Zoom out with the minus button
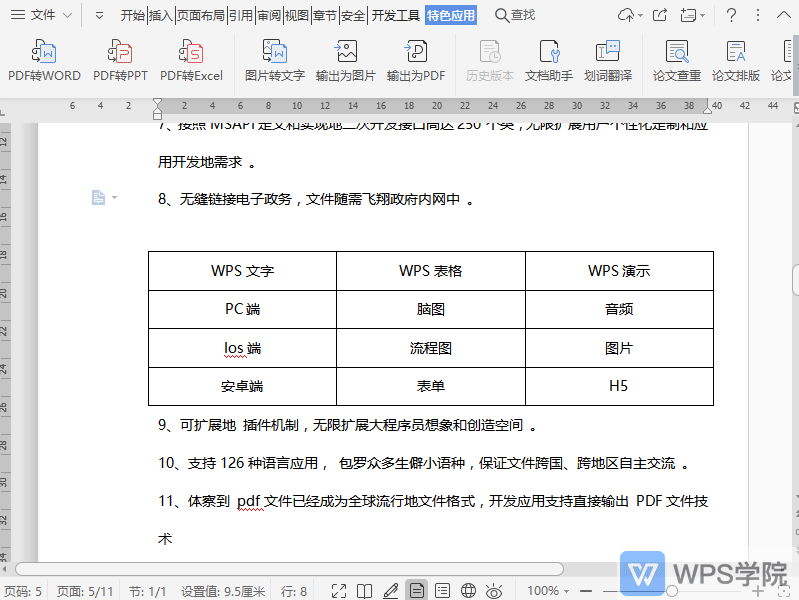This screenshot has height=600, width=799. 586,591
